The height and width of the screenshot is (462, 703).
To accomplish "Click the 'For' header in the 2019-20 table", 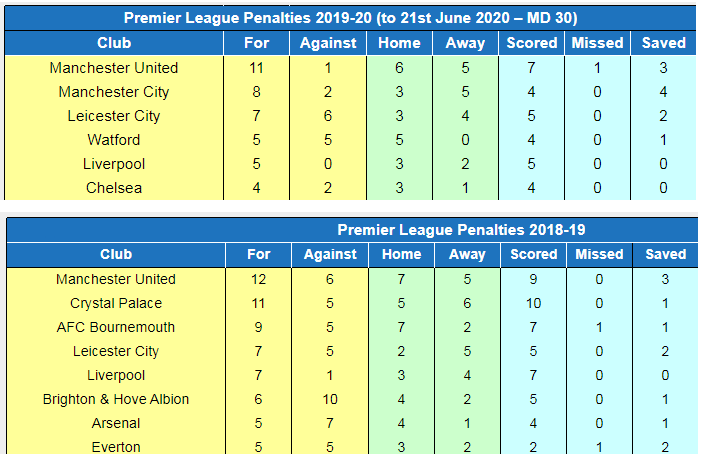I will pyautogui.click(x=256, y=43).
